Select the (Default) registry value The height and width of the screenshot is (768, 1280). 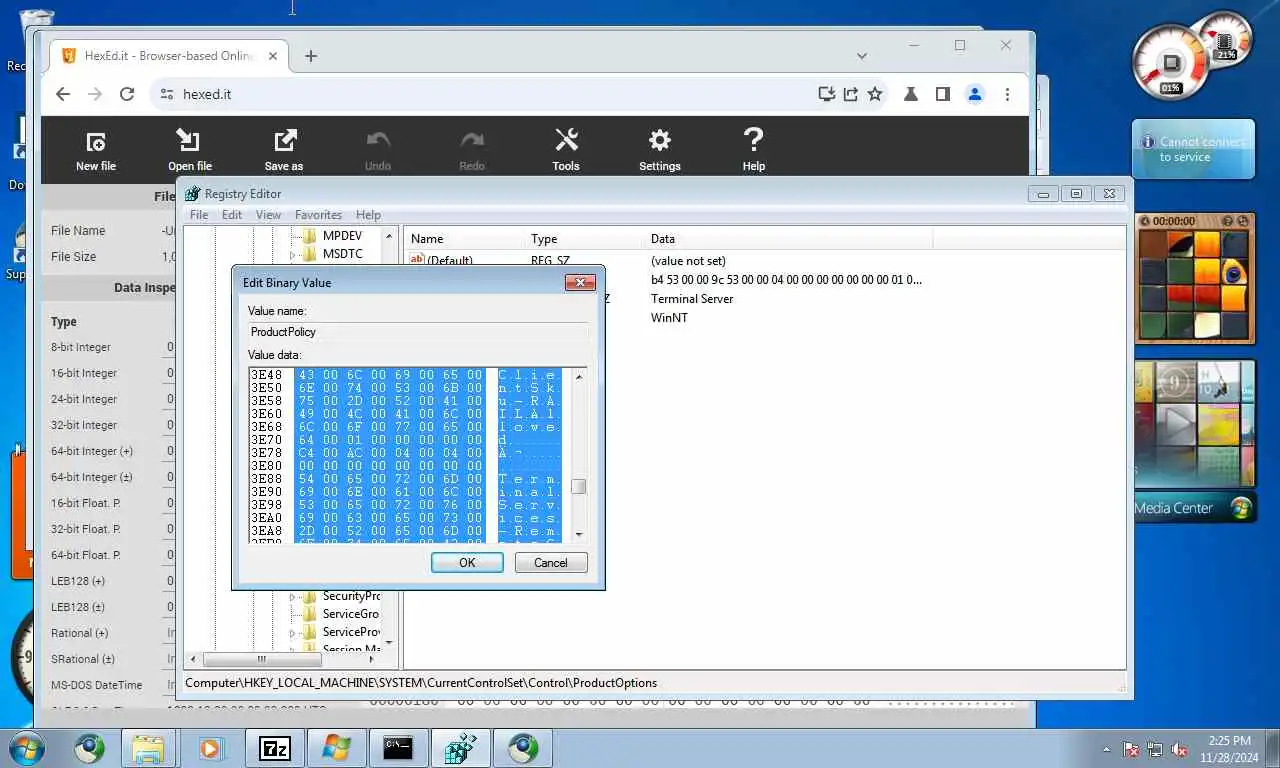450,261
